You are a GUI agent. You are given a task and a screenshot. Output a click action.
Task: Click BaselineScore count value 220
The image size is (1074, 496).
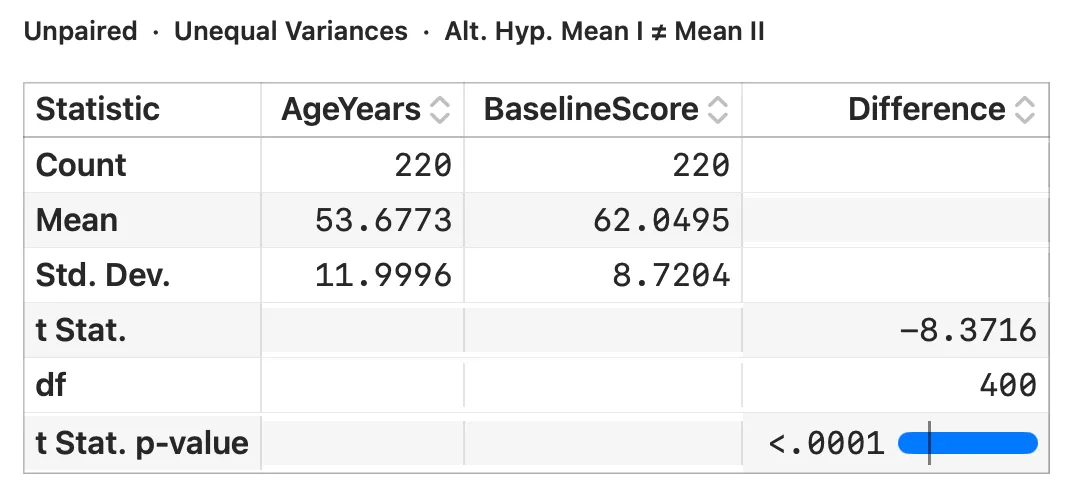pyautogui.click(x=701, y=166)
